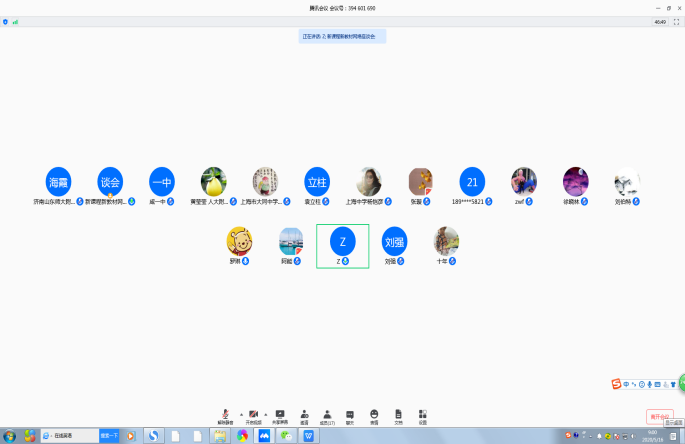Open the meeting settings icon

(x=422, y=415)
